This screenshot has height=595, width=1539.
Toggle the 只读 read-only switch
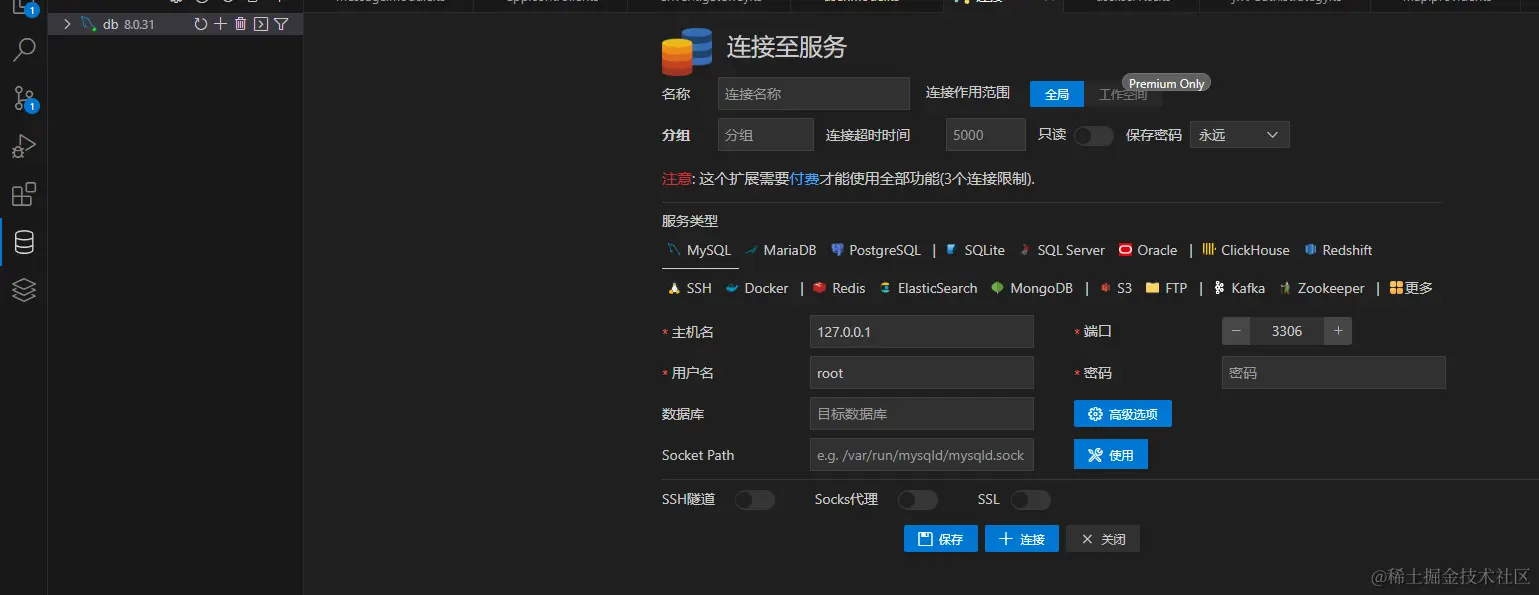coord(1094,136)
